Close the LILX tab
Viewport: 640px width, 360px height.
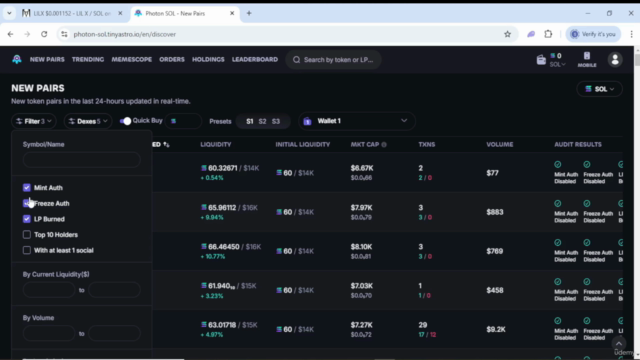[x=120, y=13]
